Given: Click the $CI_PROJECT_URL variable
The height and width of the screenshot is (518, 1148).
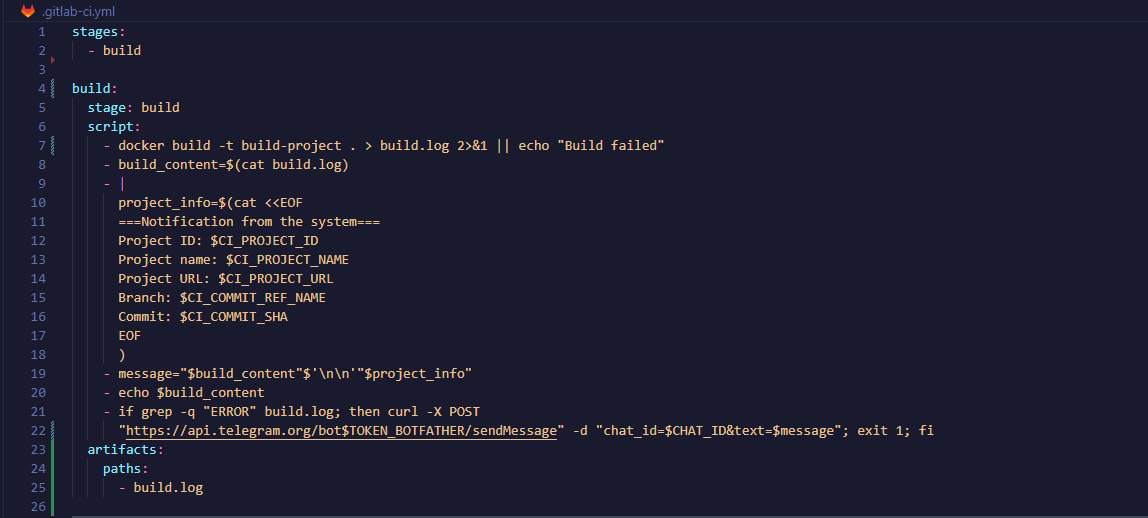Looking at the screenshot, I should (276, 279).
